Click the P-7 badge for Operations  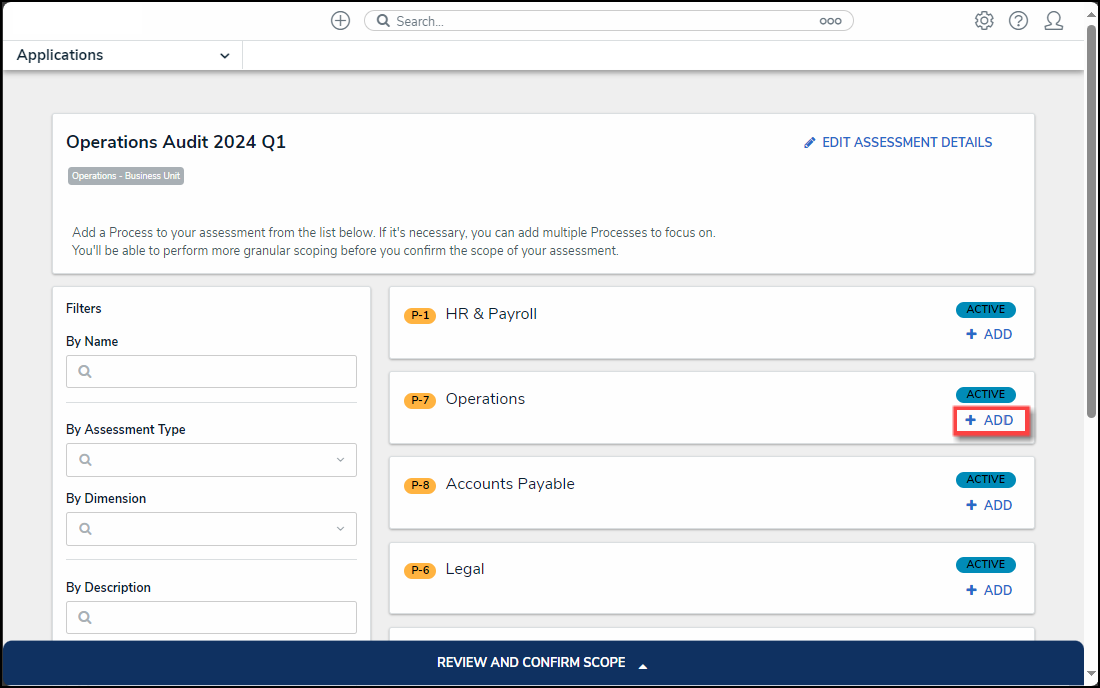420,400
